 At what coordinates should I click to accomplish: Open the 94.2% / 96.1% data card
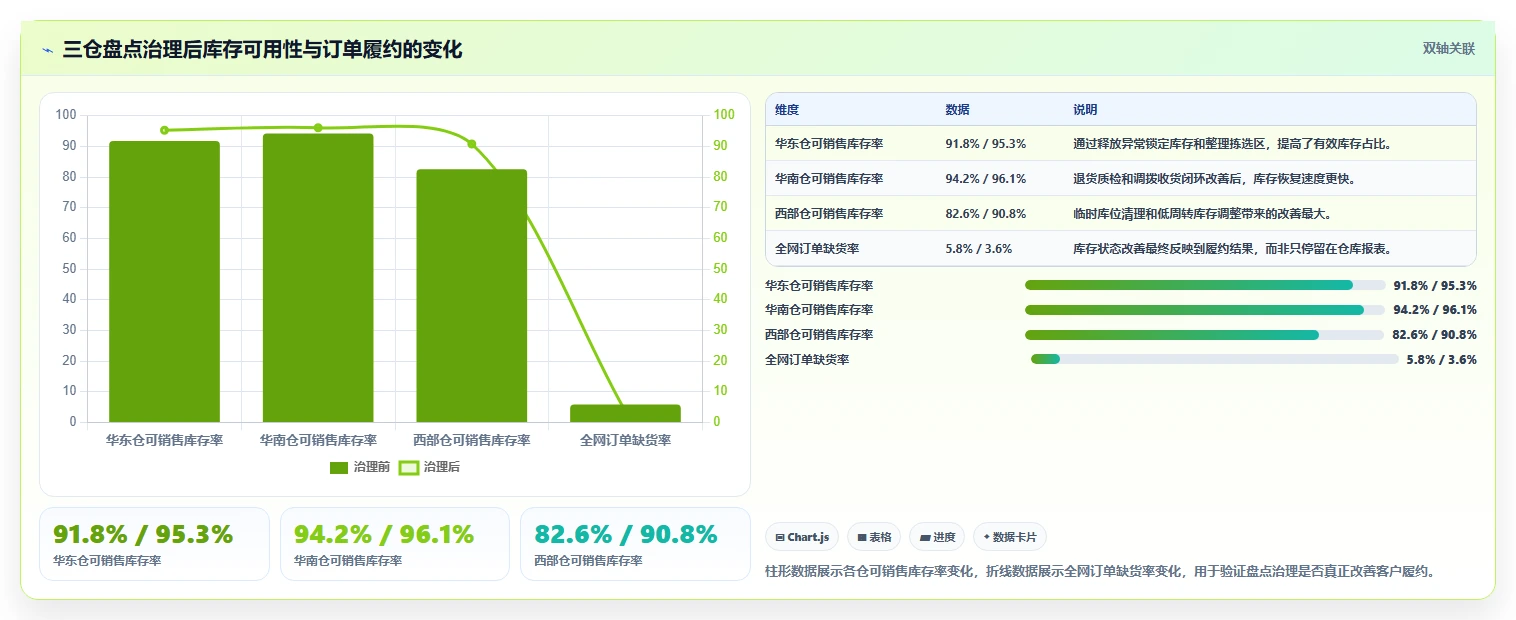coord(395,544)
